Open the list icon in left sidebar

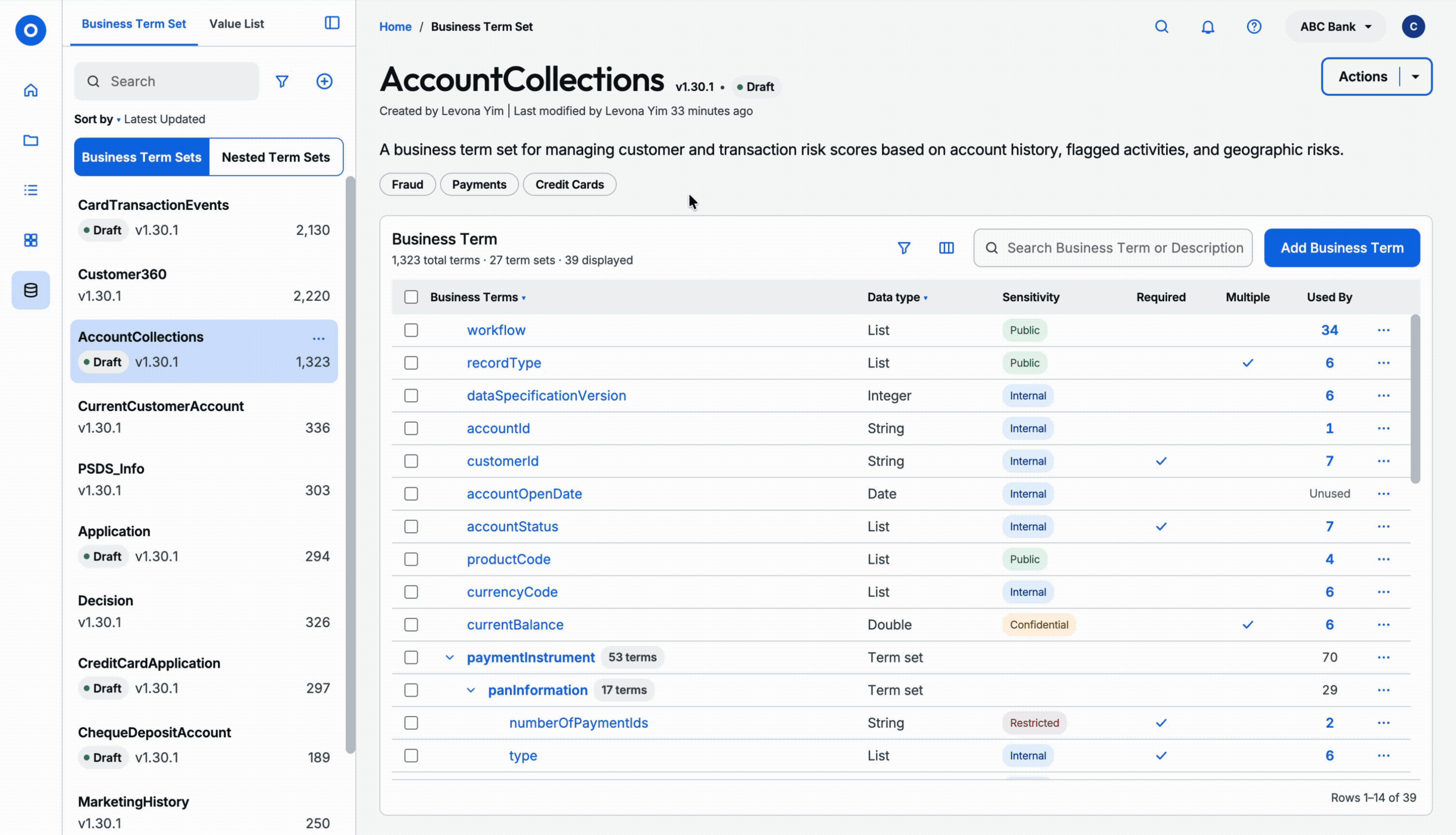[x=30, y=190]
